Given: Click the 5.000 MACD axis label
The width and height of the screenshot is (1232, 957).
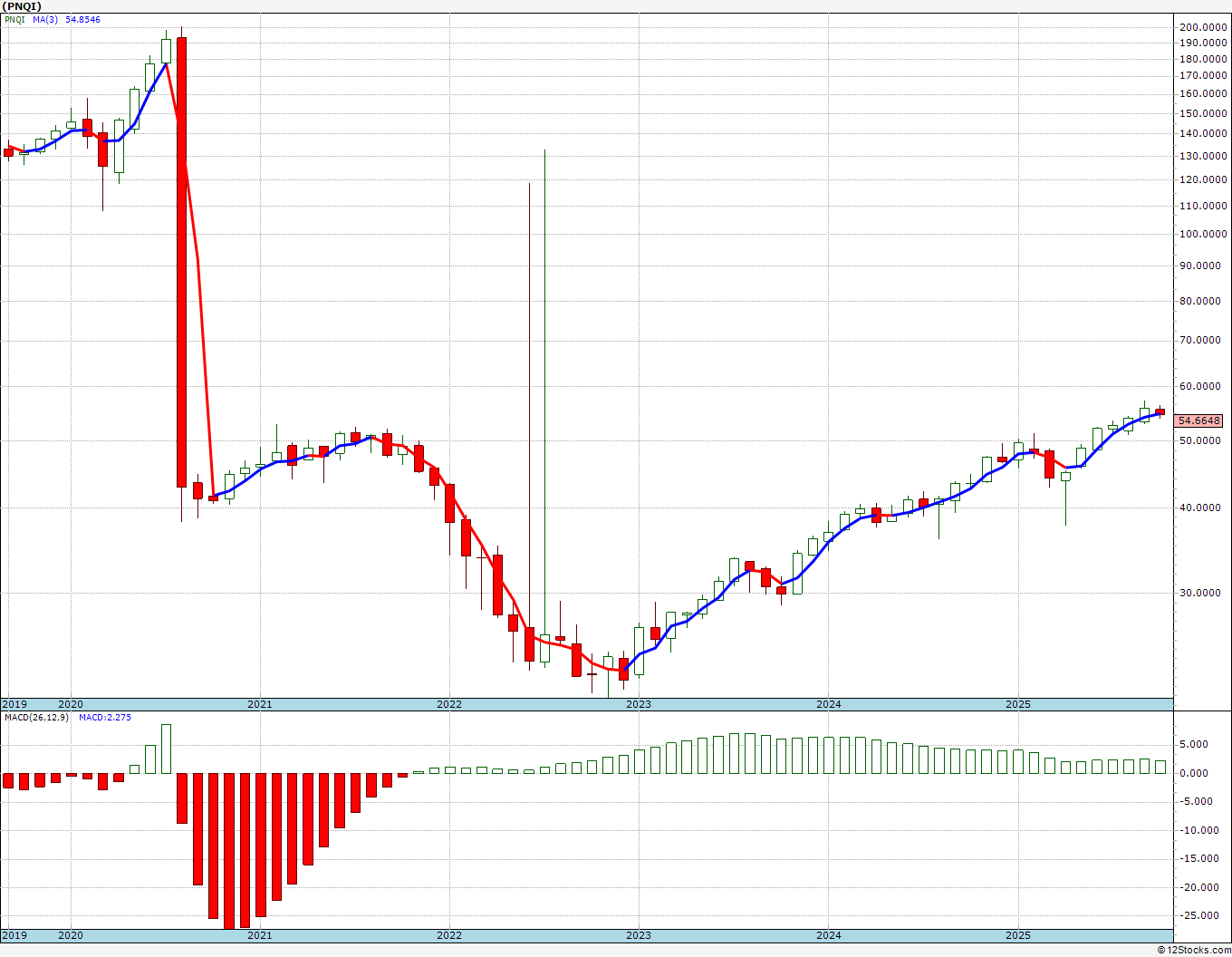Looking at the screenshot, I should (x=1196, y=744).
